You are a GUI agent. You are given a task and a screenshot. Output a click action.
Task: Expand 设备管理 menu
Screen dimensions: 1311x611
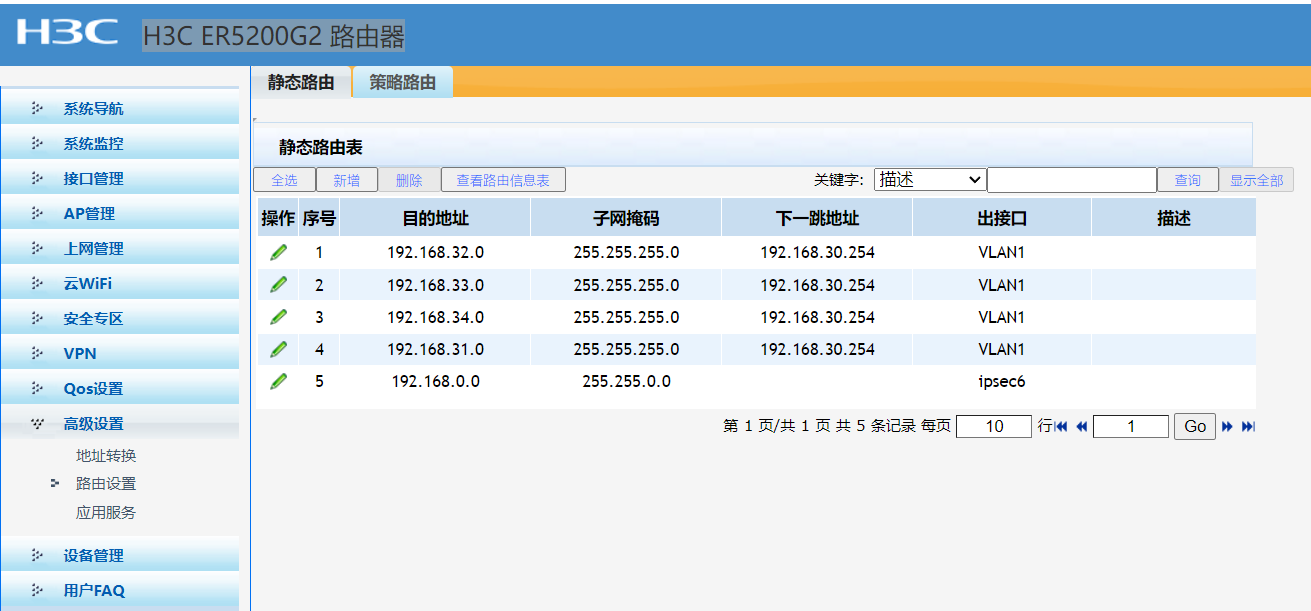[120, 556]
